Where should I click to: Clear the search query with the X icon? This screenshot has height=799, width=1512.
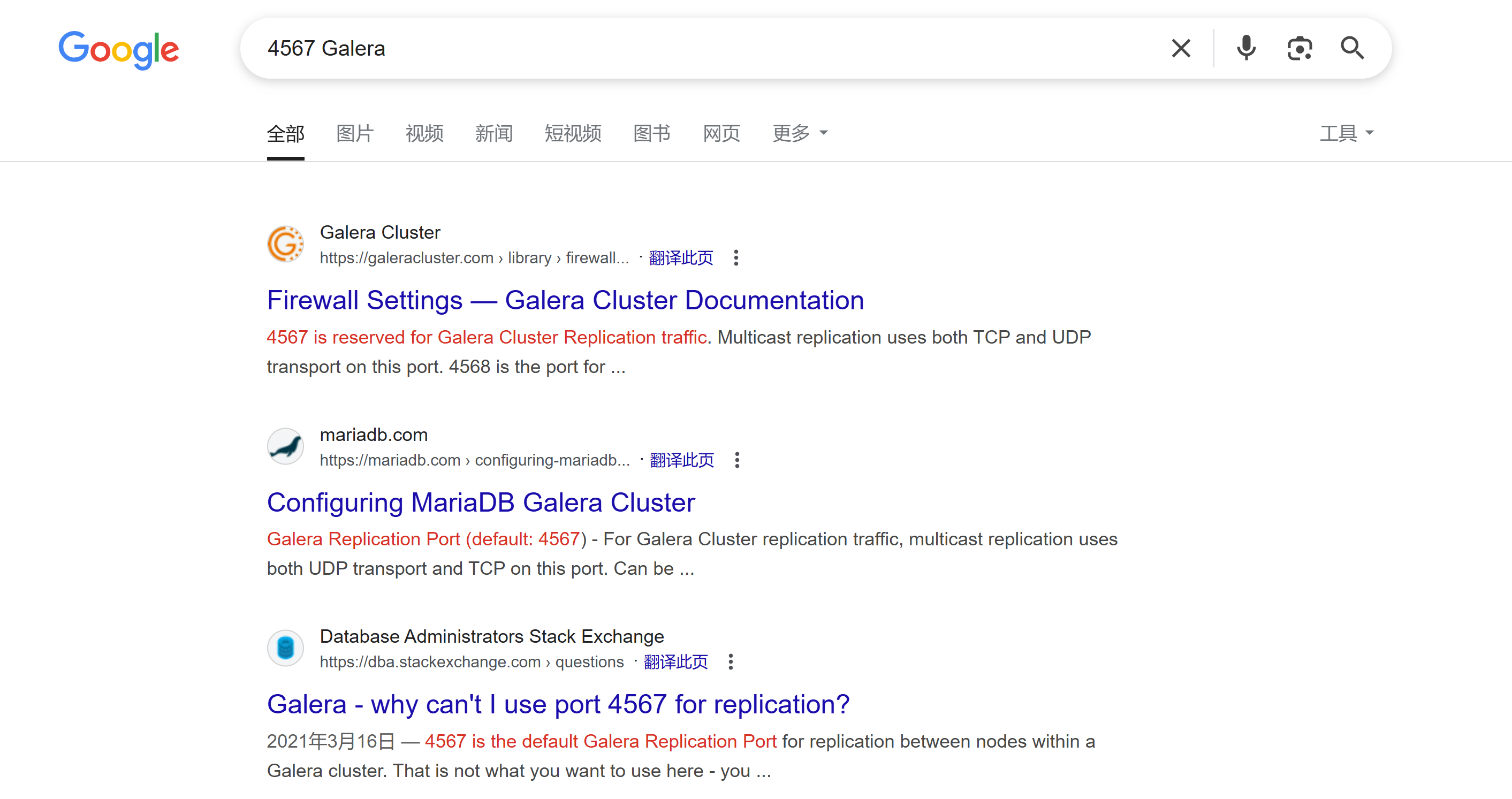coord(1181,48)
